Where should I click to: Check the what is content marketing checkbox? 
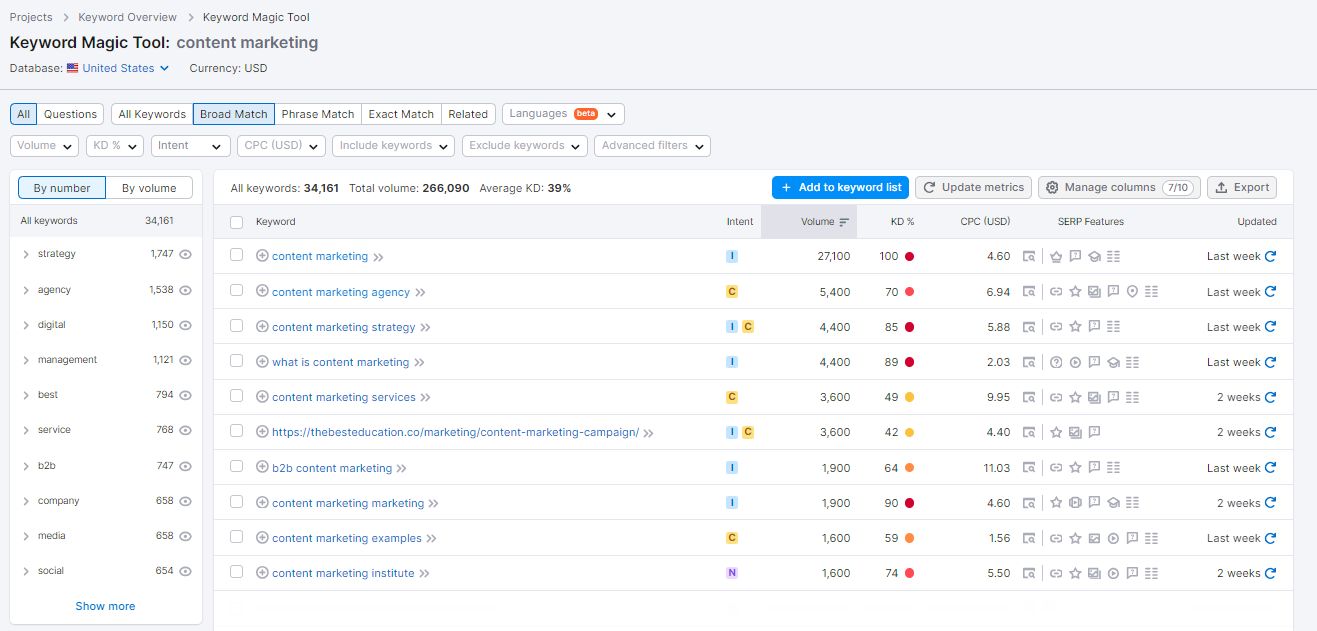(x=236, y=361)
